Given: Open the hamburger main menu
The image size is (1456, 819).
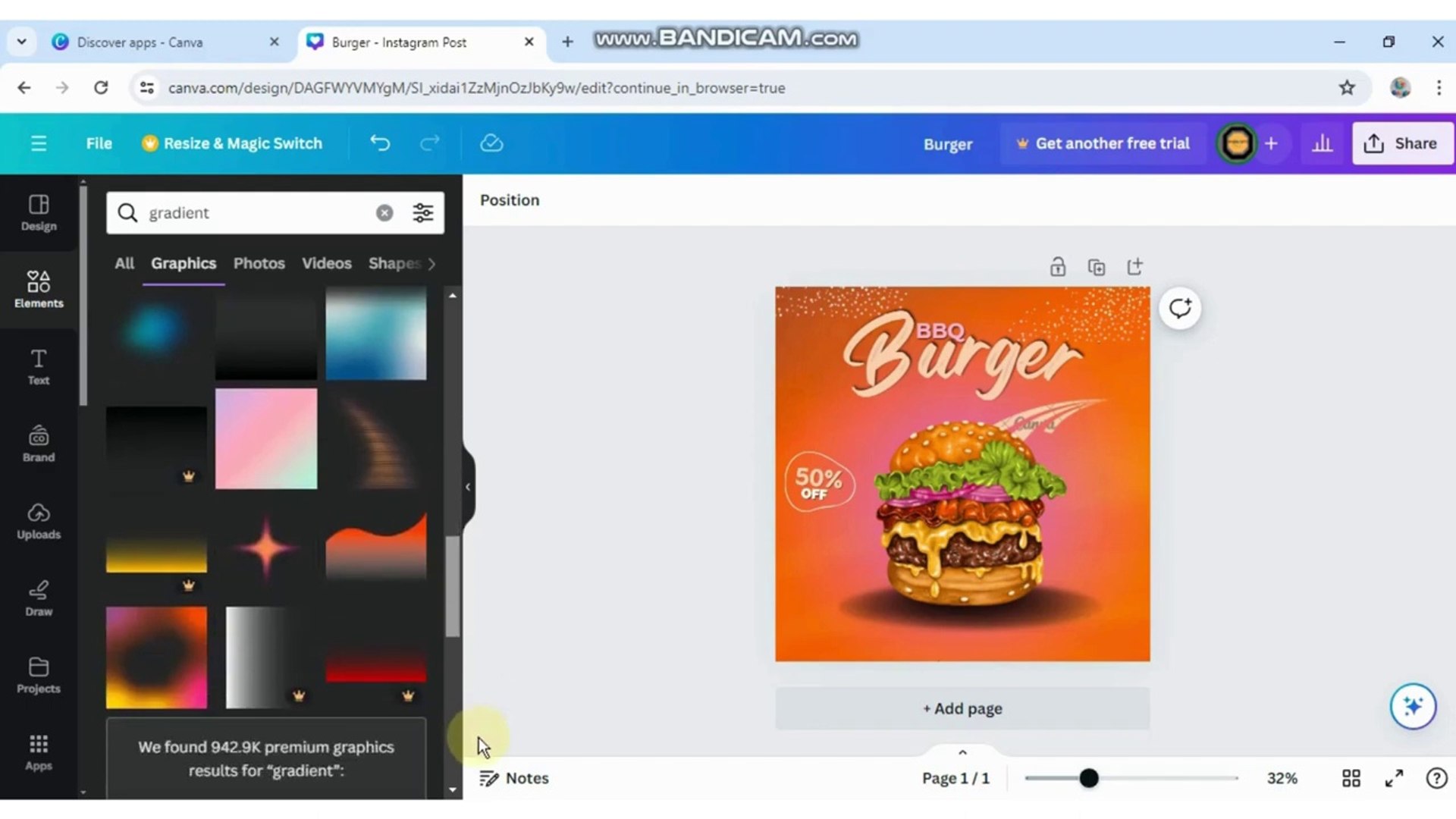Looking at the screenshot, I should coord(39,143).
